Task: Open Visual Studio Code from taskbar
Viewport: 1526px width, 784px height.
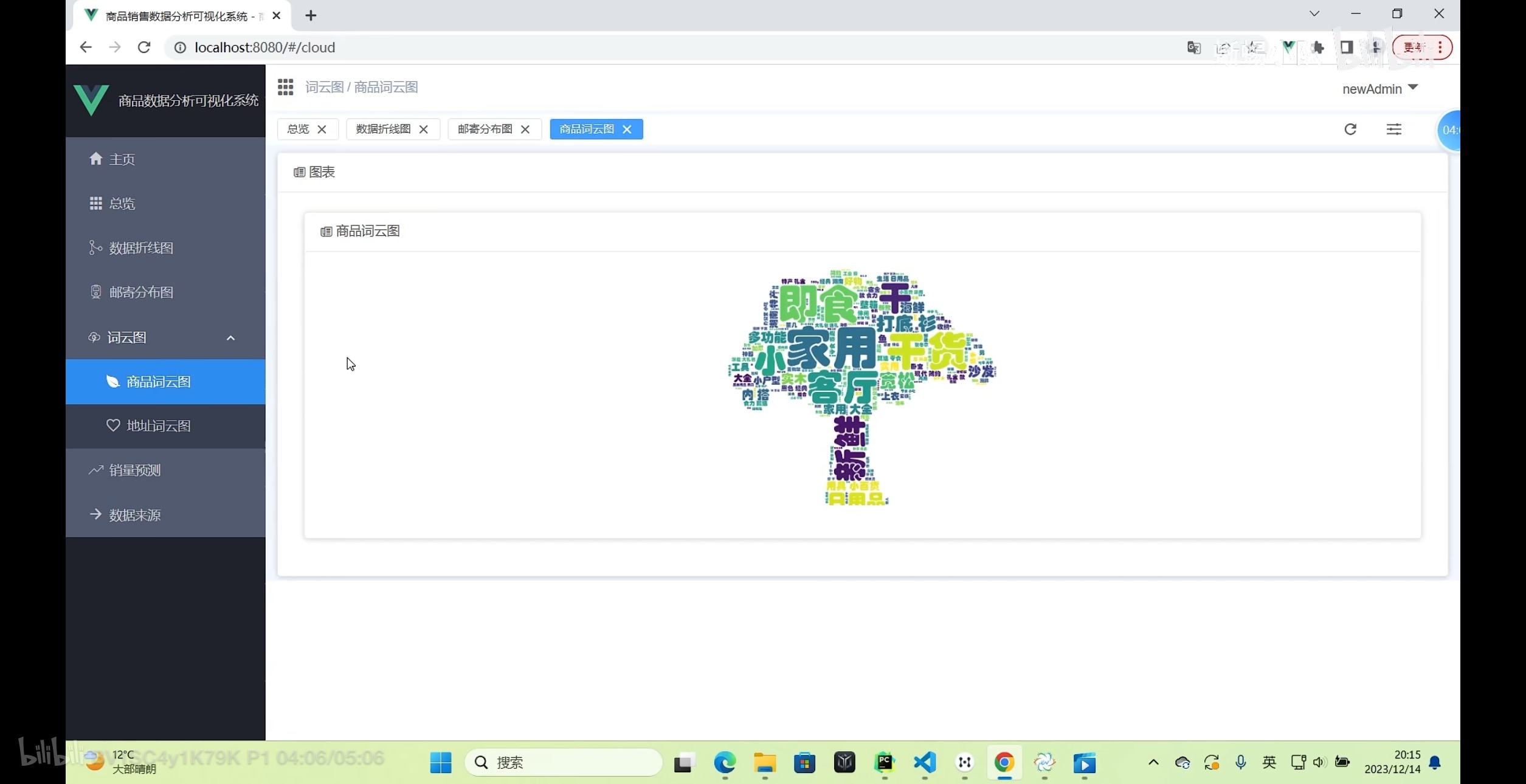Action: [924, 762]
